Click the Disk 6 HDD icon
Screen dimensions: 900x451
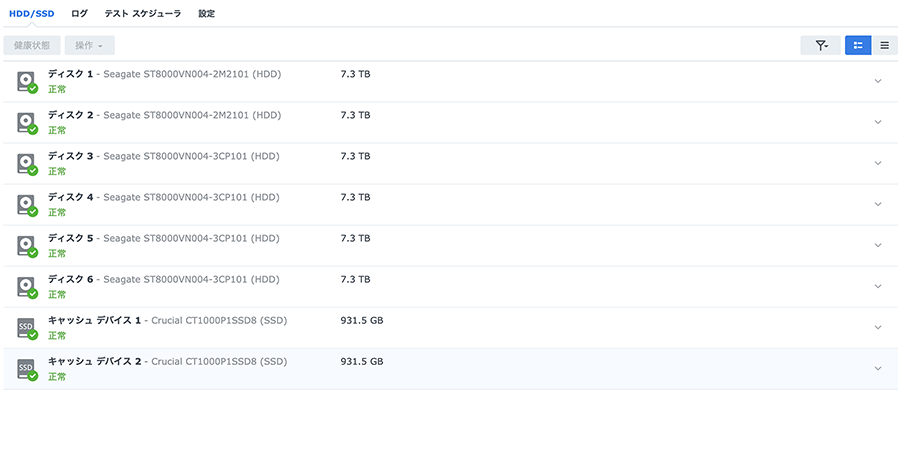point(26,286)
